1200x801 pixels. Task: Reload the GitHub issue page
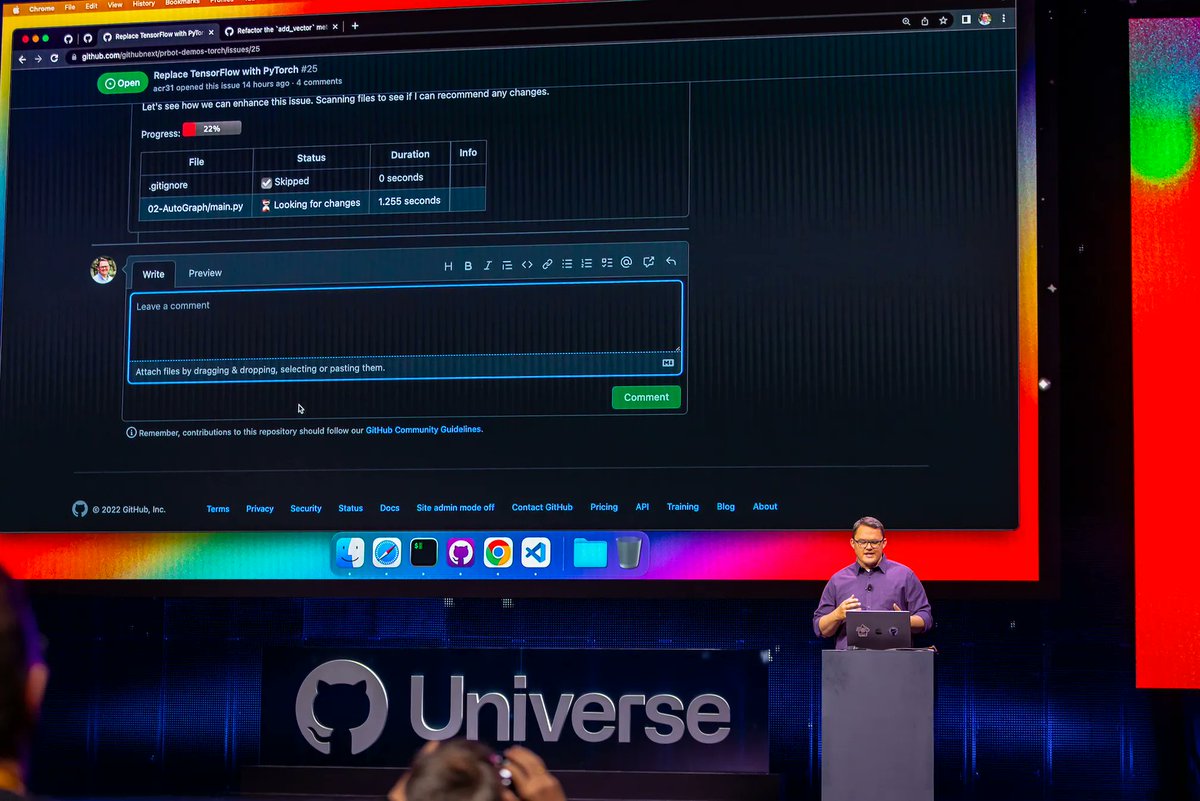coord(54,58)
